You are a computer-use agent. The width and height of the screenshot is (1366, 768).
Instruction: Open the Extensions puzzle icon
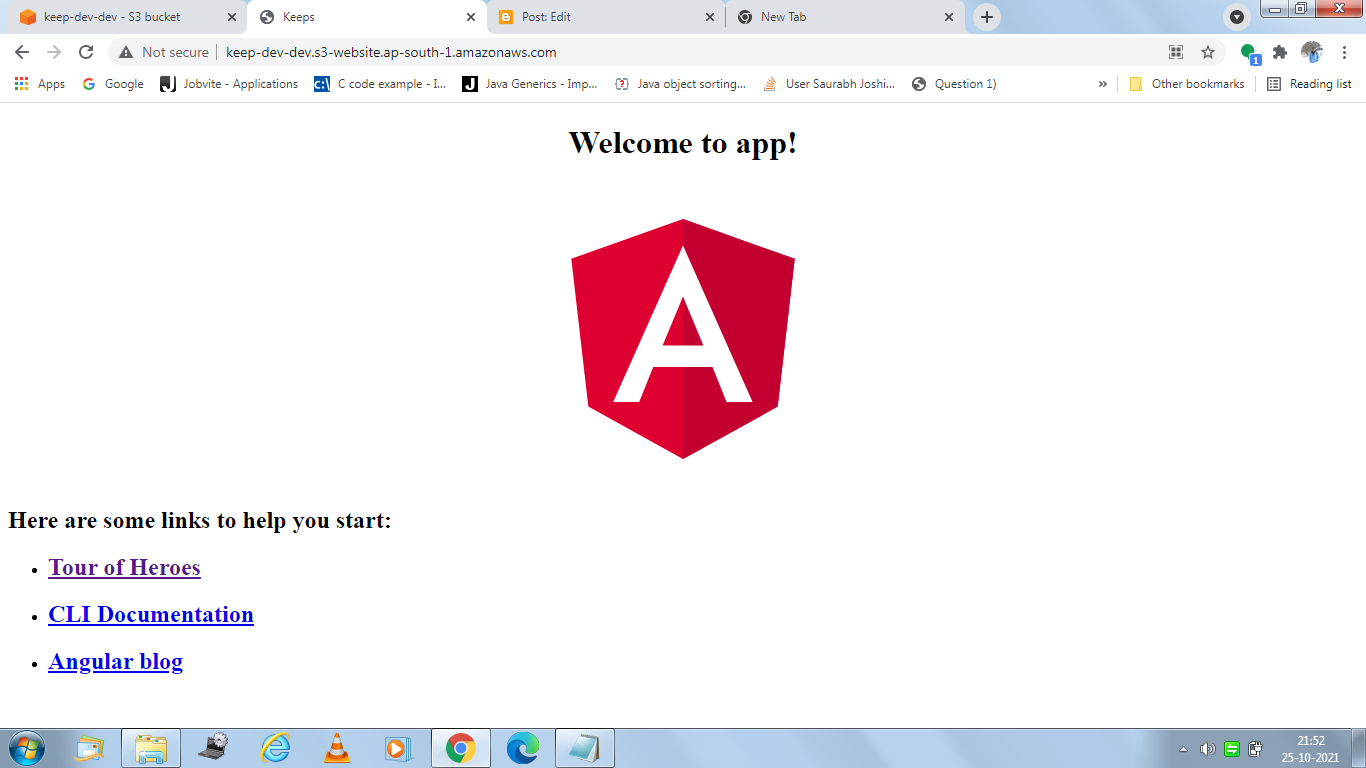click(1280, 52)
